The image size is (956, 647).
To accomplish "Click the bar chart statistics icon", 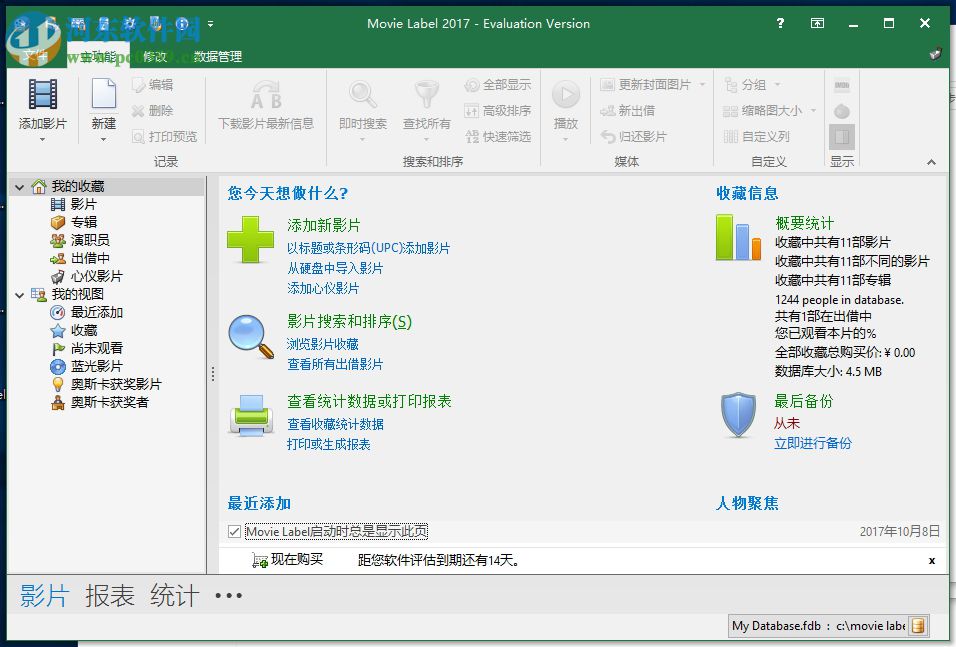I will point(738,237).
